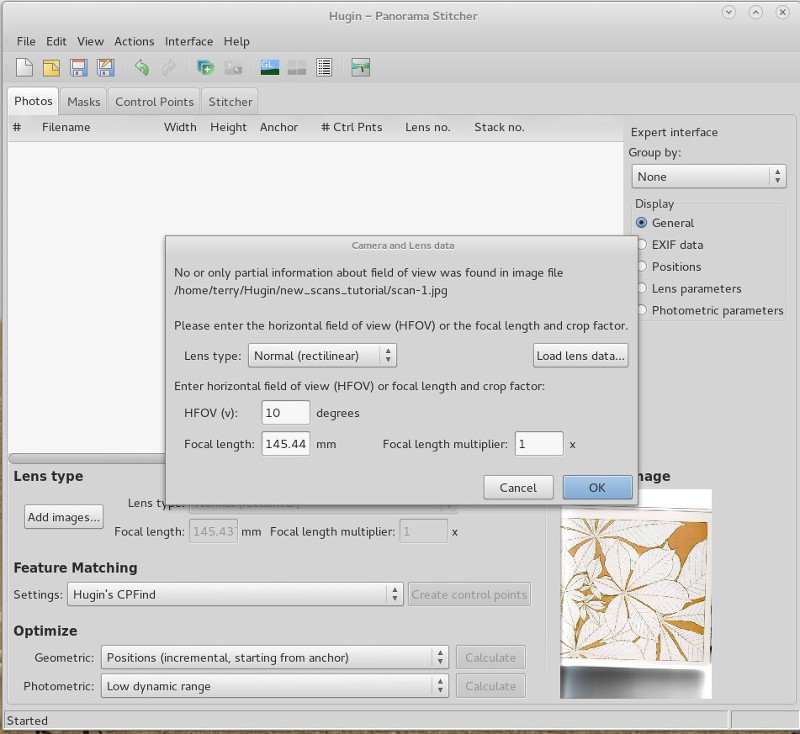Cancel the Camera and Lens data dialog
Viewport: 800px width, 734px height.
pos(518,488)
